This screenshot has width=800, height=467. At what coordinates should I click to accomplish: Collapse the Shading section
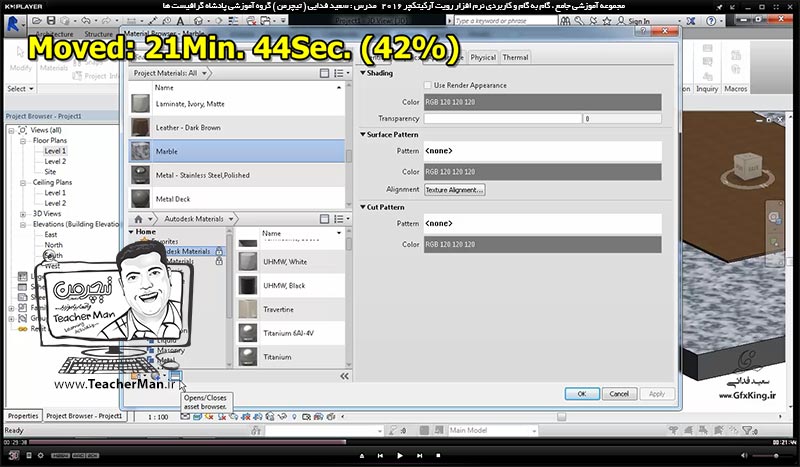pyautogui.click(x=363, y=73)
